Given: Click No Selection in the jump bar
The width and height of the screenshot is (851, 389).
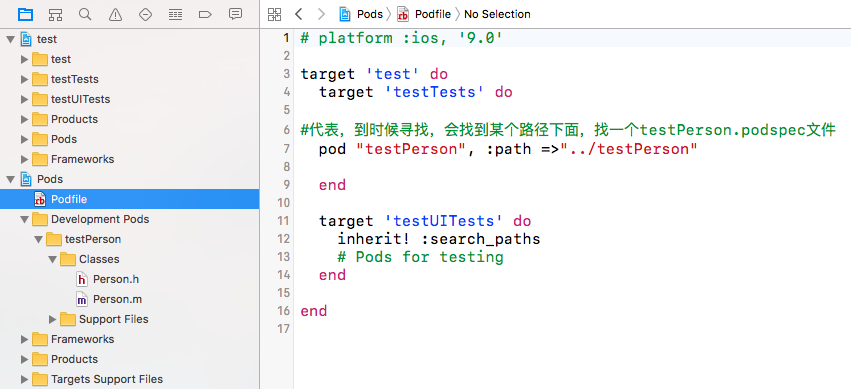Looking at the screenshot, I should 497,14.
